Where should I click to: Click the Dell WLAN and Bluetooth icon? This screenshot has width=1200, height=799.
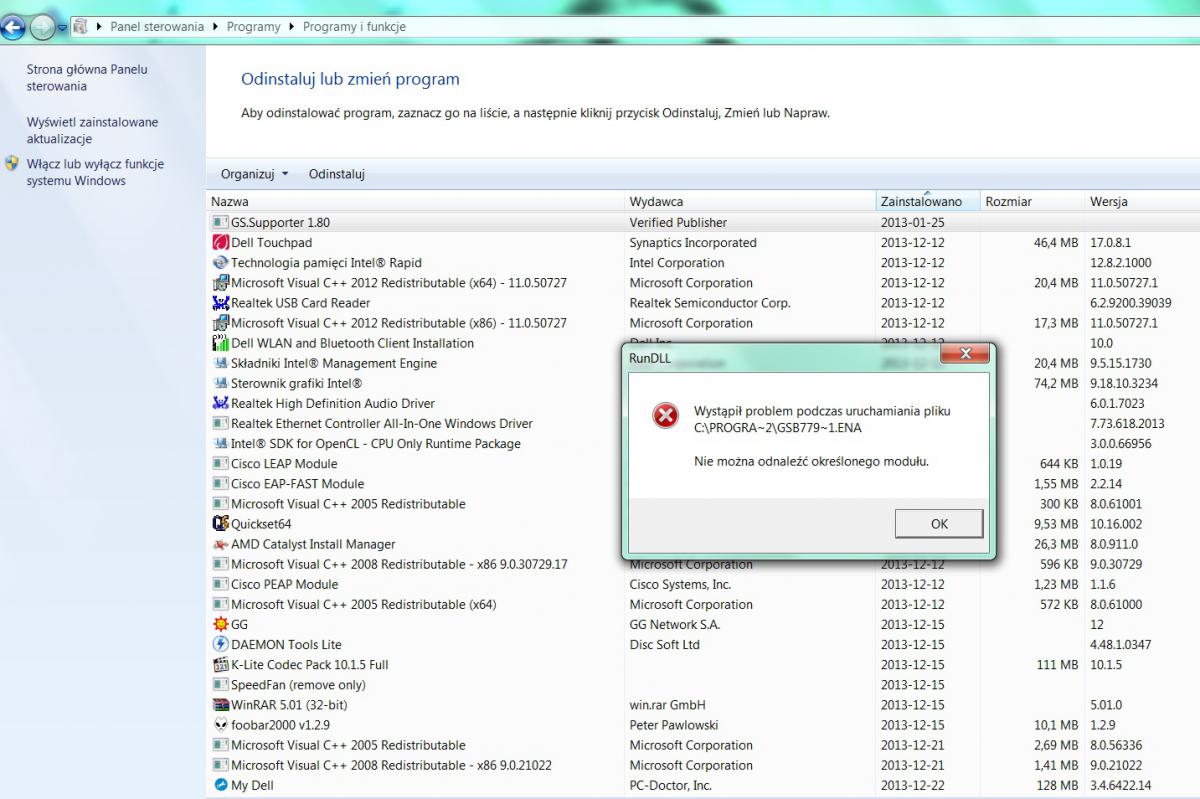point(221,342)
